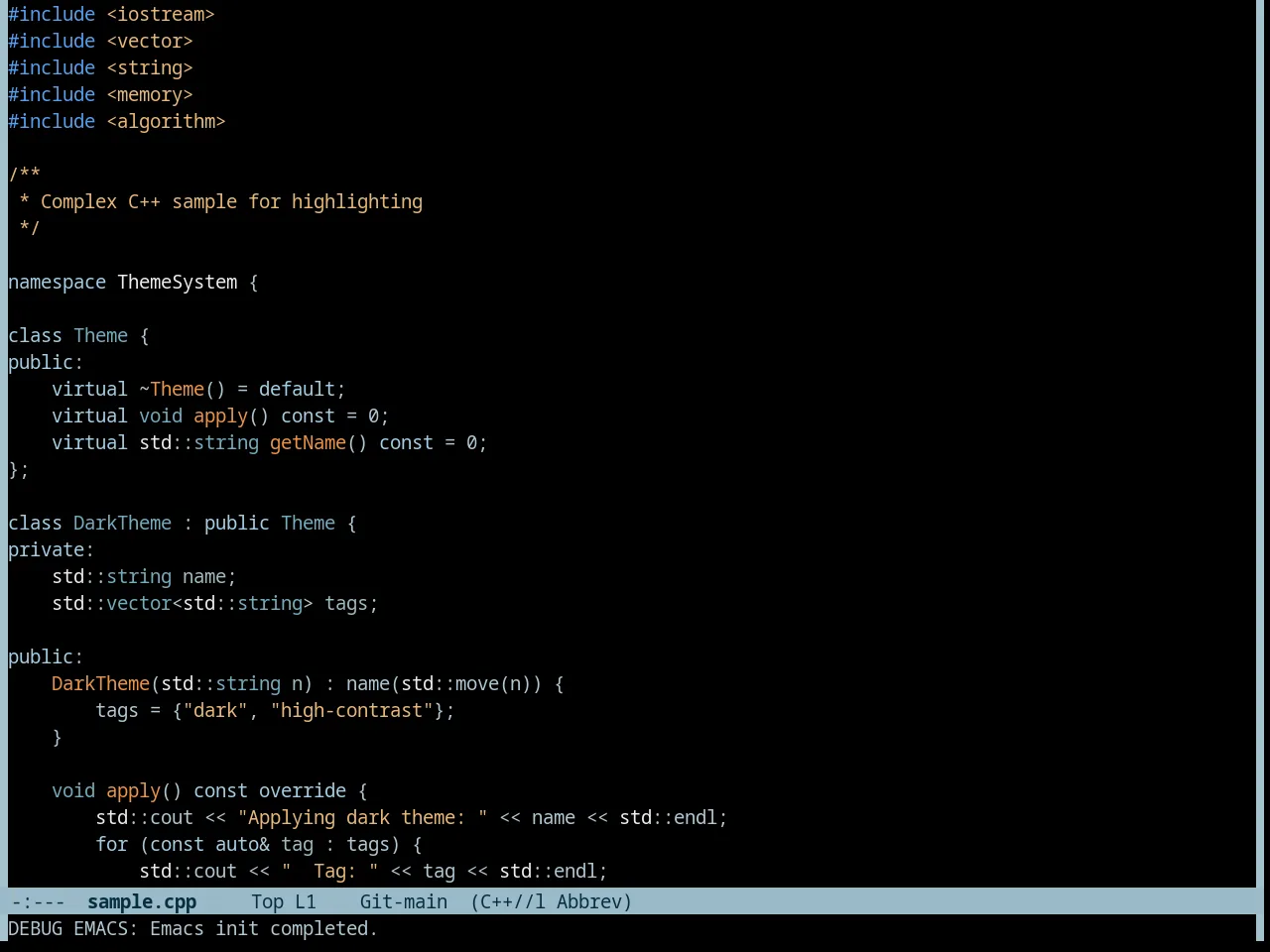Image resolution: width=1270 pixels, height=952 pixels.
Task: Click the "Applying dark theme: " string
Action: pos(362,817)
